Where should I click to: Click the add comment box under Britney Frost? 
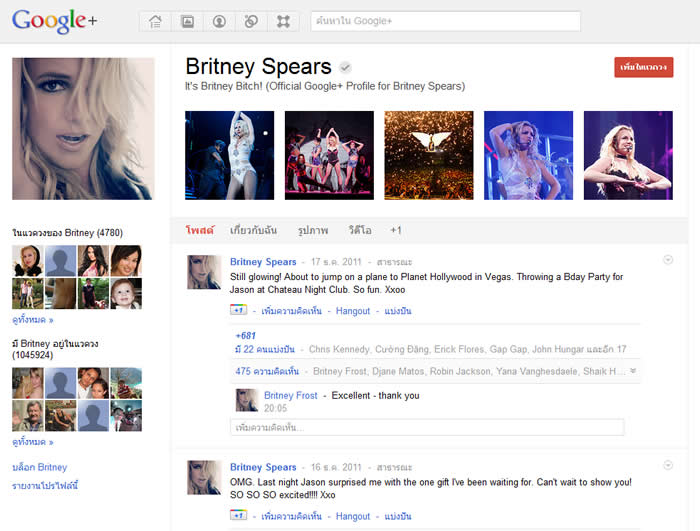[427, 427]
